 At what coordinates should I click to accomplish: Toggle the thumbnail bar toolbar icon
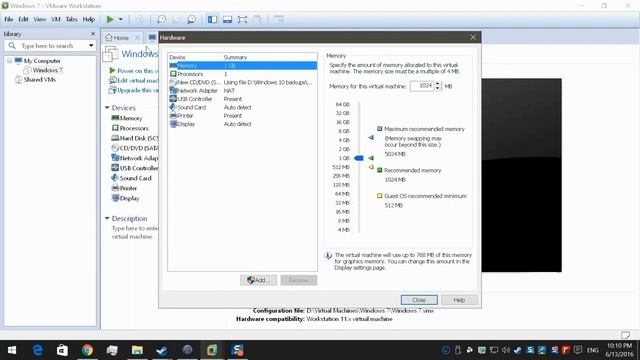[227, 19]
